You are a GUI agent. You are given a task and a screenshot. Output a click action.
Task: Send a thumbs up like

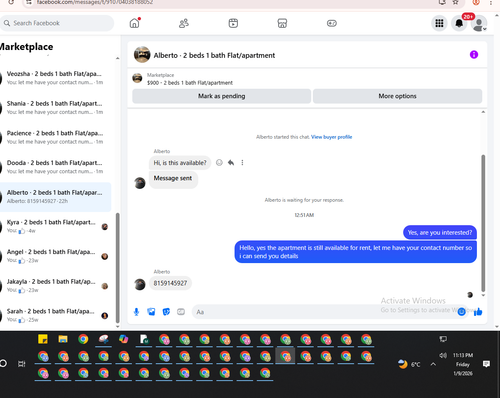pyautogui.click(x=478, y=312)
